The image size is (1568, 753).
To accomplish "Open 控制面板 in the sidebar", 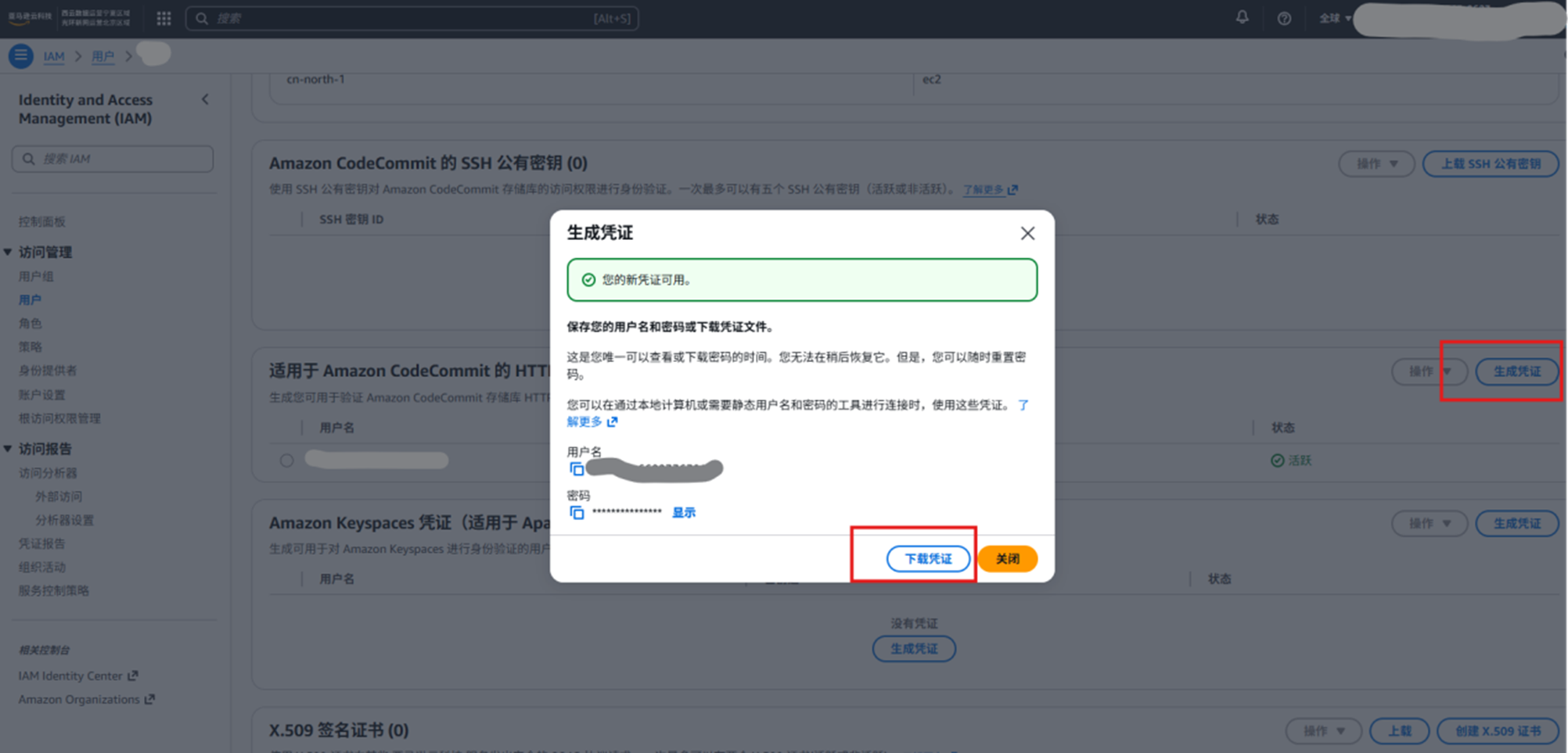I will click(42, 222).
